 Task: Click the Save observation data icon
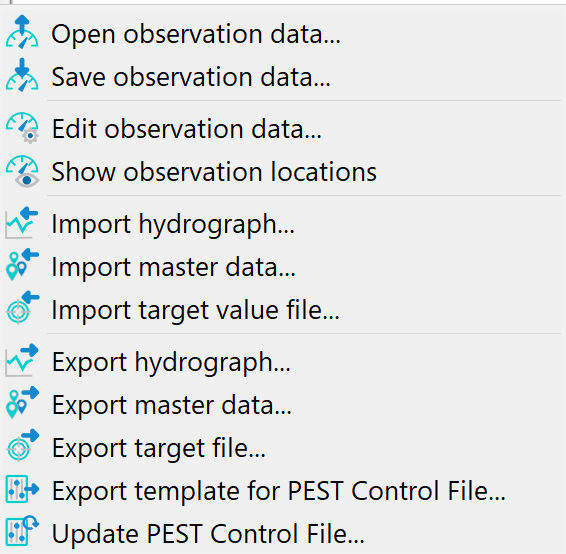(x=22, y=75)
